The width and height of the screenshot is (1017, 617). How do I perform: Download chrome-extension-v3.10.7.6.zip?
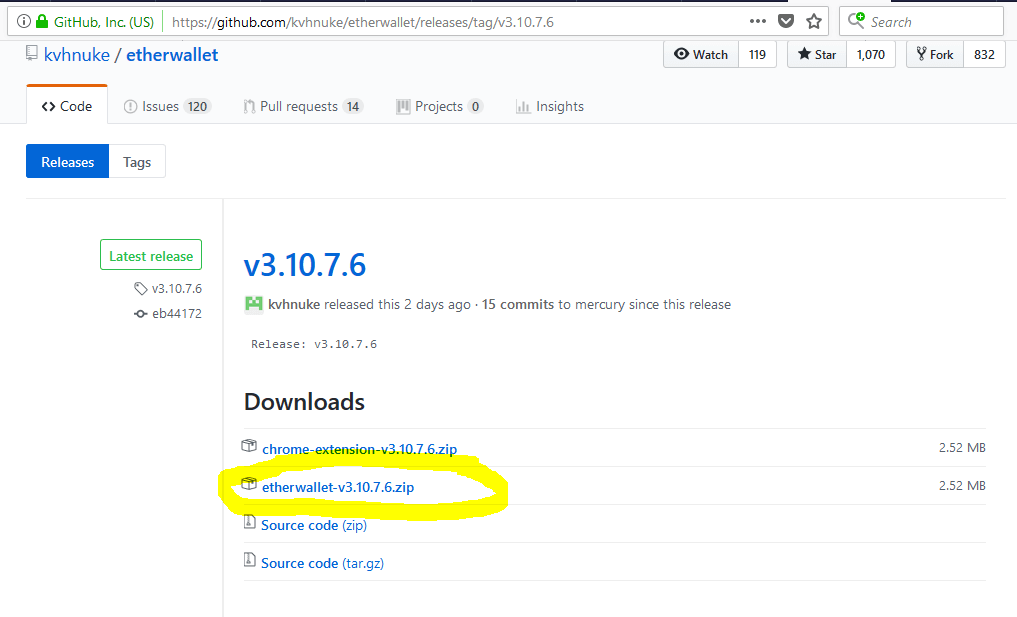pos(359,449)
